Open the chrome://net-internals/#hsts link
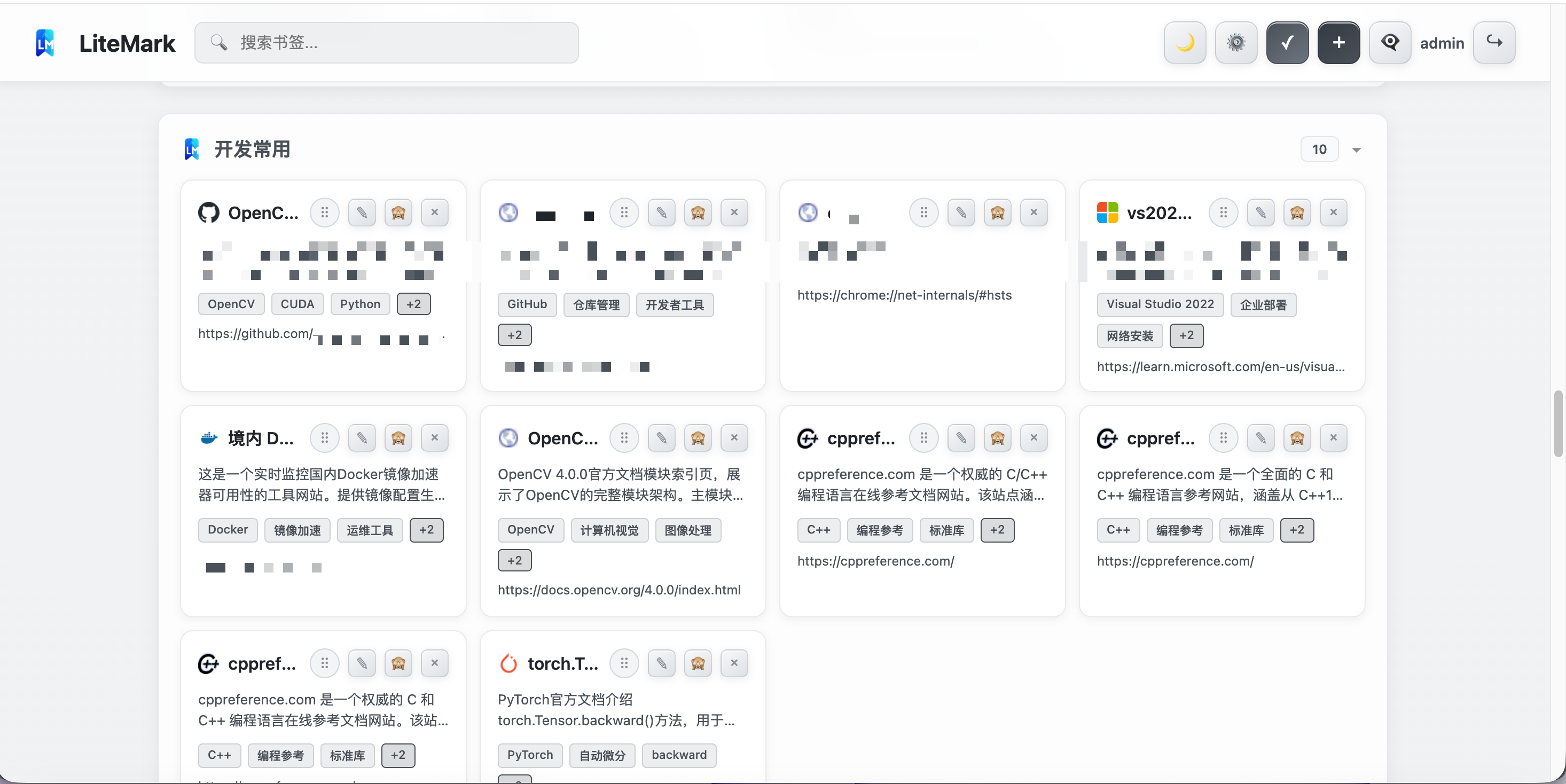The width and height of the screenshot is (1566, 784). (905, 295)
